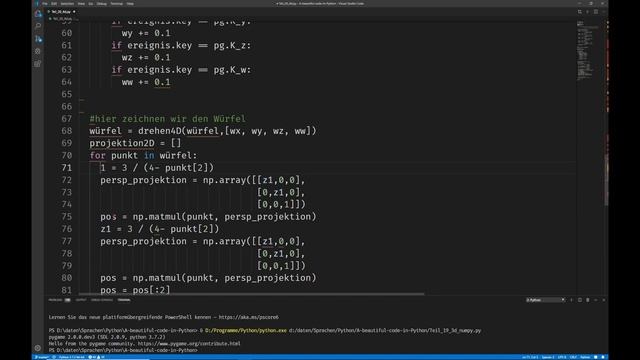This screenshot has height=360, width=640.
Task: Click 'for punkt in würfel:' on line 70
Action: 143,156
